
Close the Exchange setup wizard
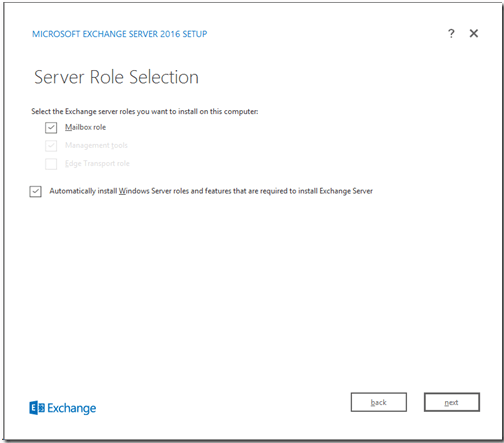click(x=474, y=33)
